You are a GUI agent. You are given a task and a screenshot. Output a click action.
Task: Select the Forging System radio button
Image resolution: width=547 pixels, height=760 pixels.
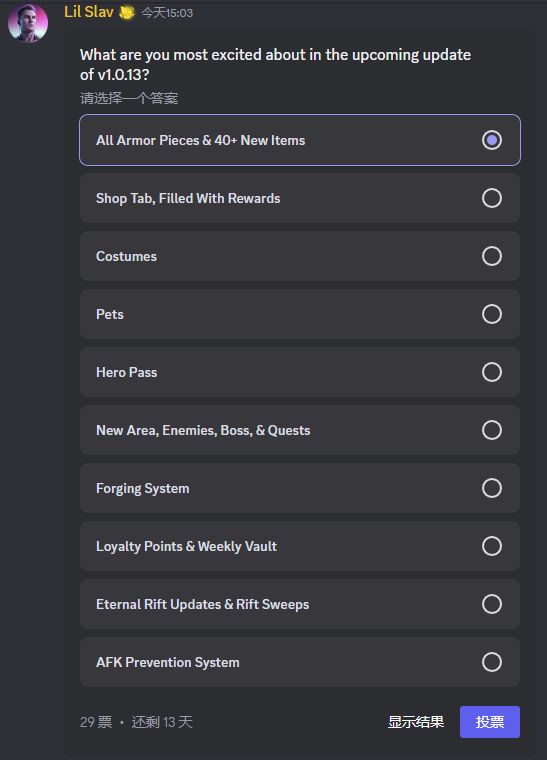pyautogui.click(x=492, y=488)
